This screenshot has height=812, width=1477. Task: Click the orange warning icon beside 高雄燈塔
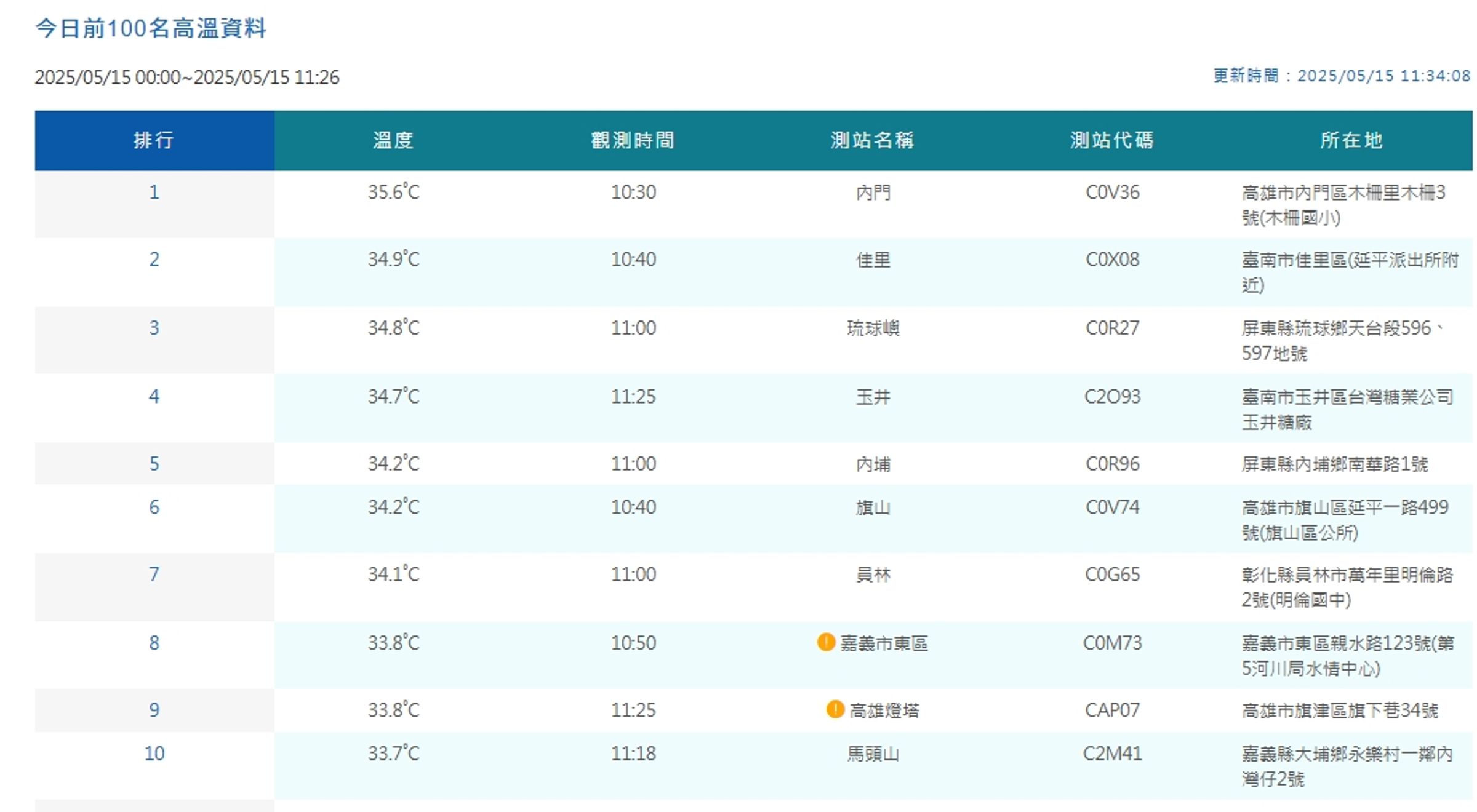tap(835, 709)
